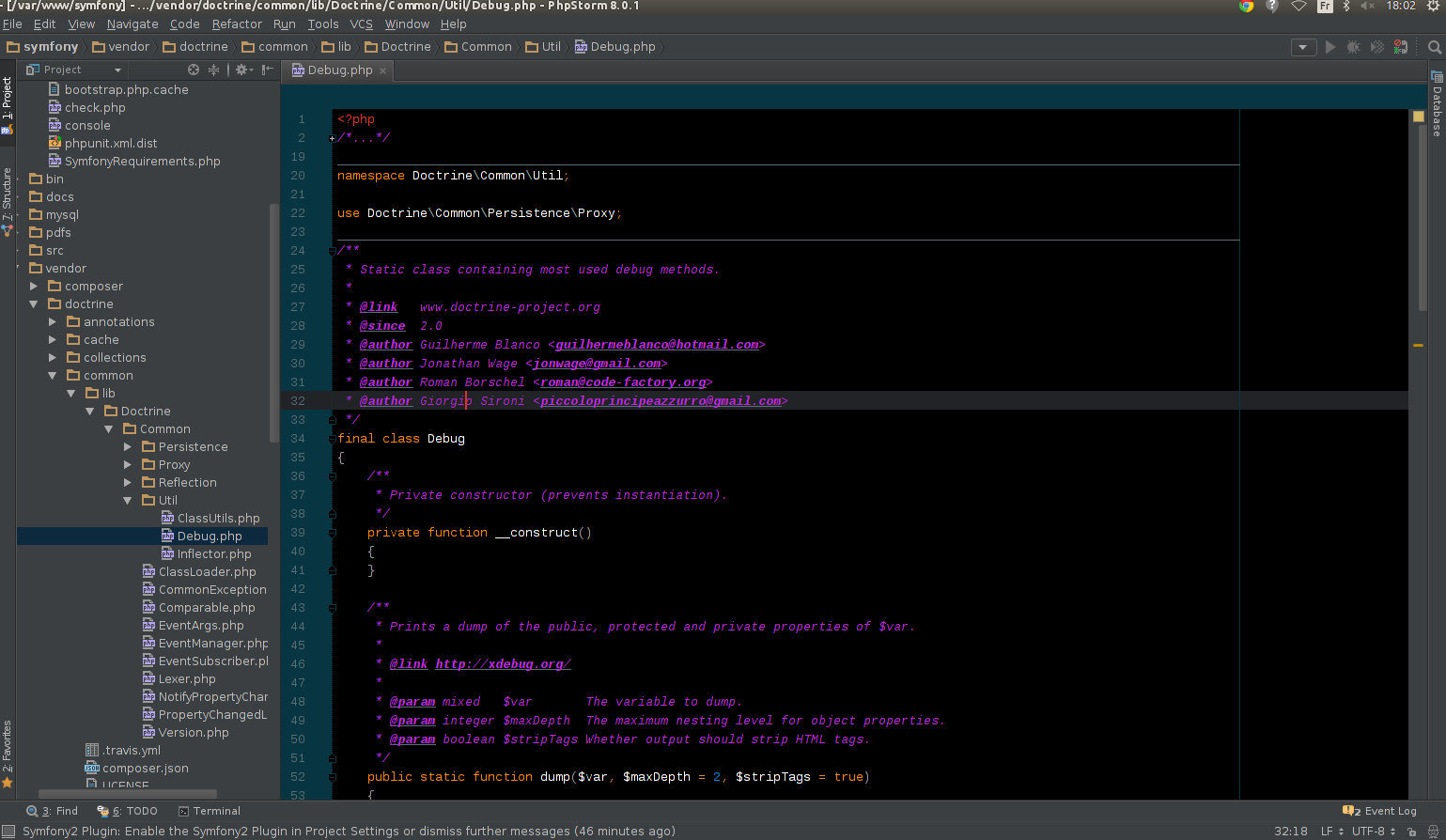Click the Debug bug icon in toolbar
Viewport: 1446px width, 840px height.
pos(1354,47)
